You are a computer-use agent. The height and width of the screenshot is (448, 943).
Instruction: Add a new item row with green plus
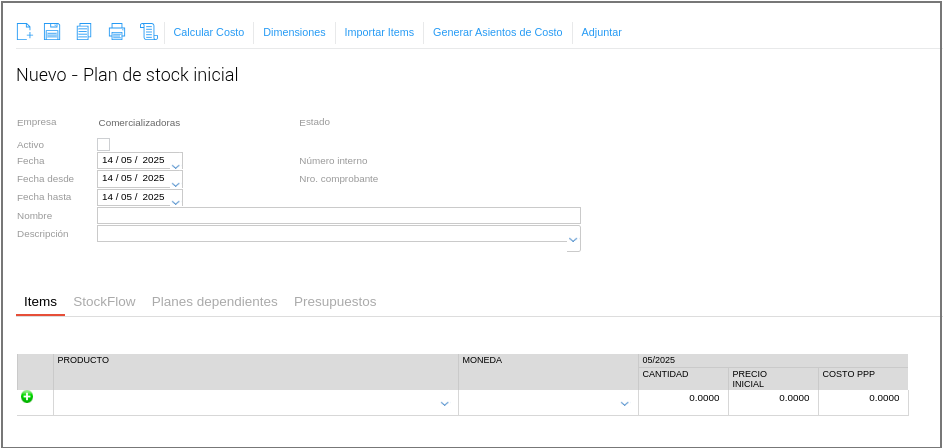(27, 397)
